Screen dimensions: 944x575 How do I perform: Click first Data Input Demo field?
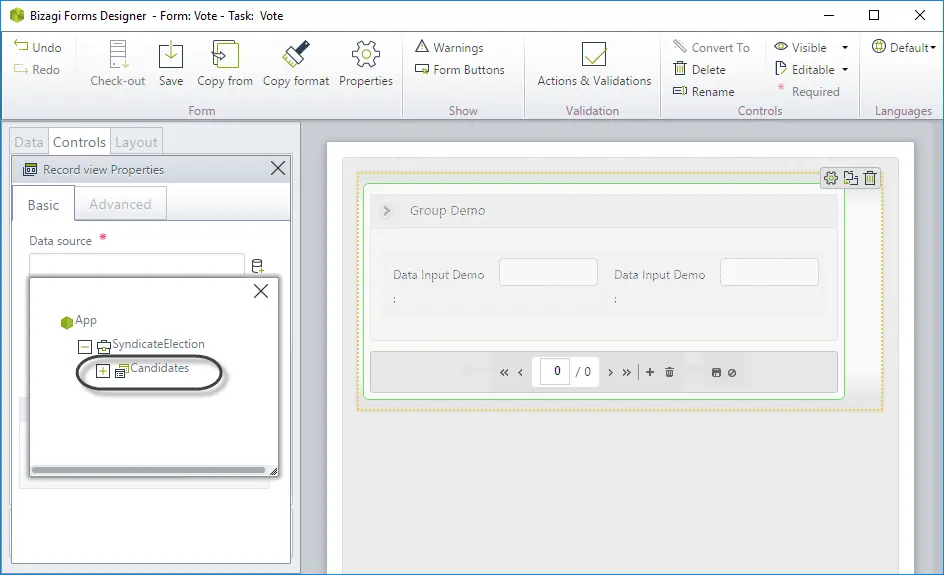click(x=548, y=272)
